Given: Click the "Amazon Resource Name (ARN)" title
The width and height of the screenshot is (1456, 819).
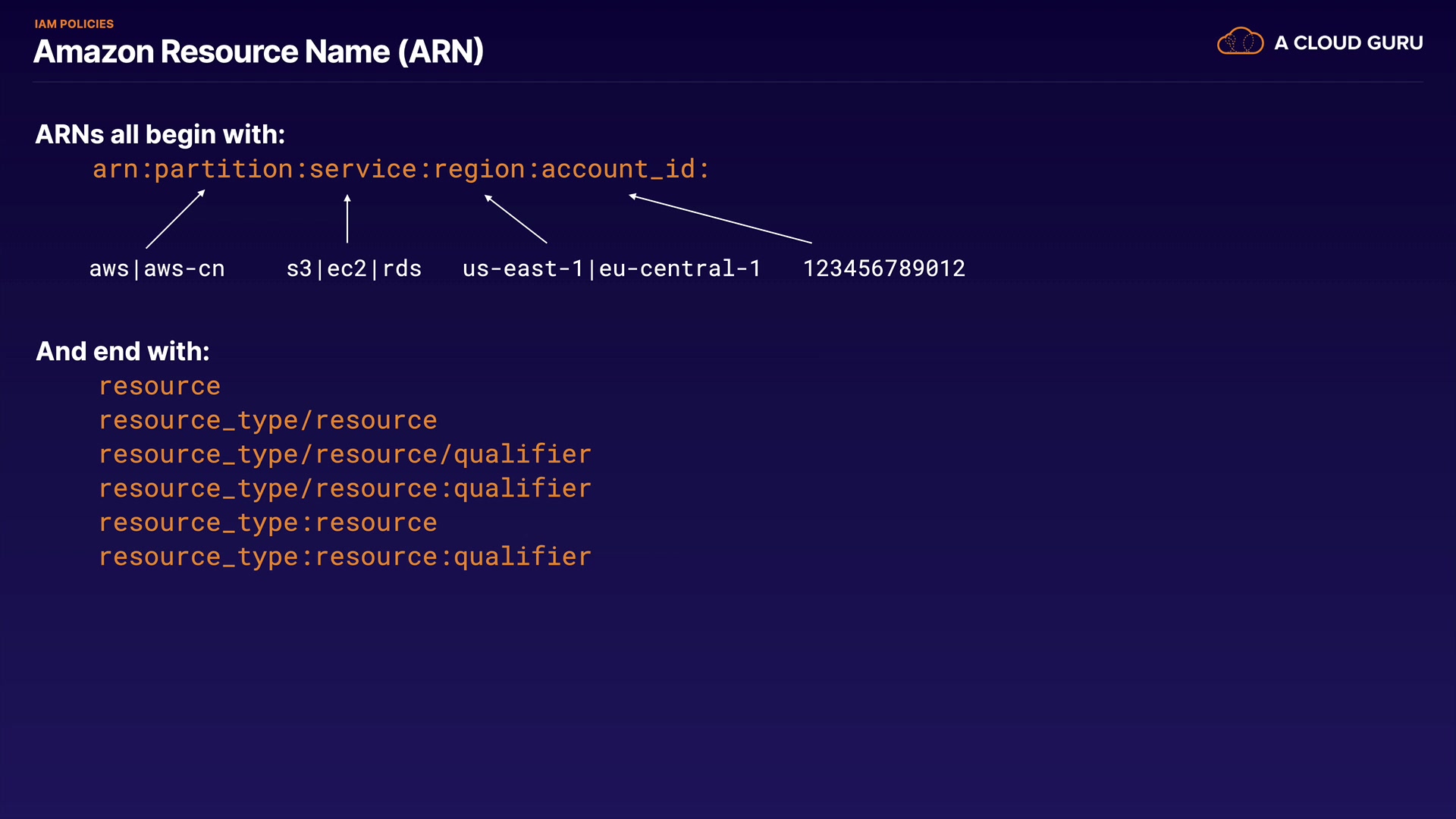Looking at the screenshot, I should click(259, 52).
